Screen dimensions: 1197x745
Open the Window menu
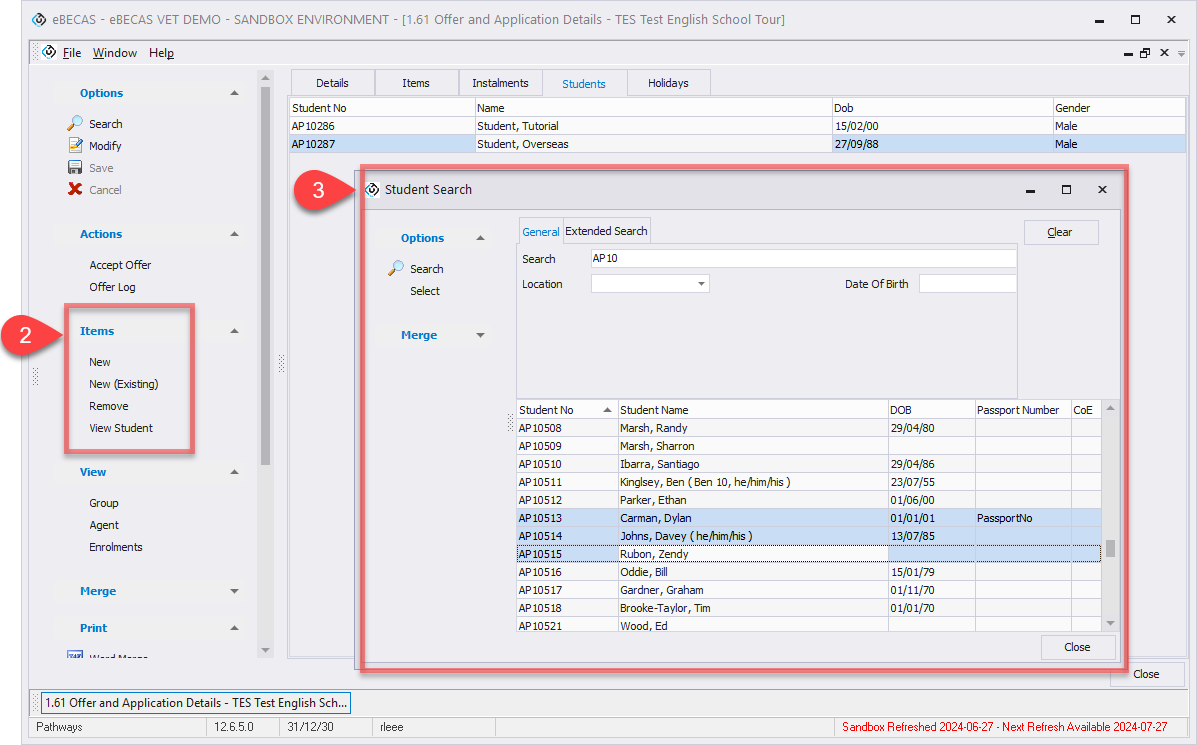tap(115, 53)
